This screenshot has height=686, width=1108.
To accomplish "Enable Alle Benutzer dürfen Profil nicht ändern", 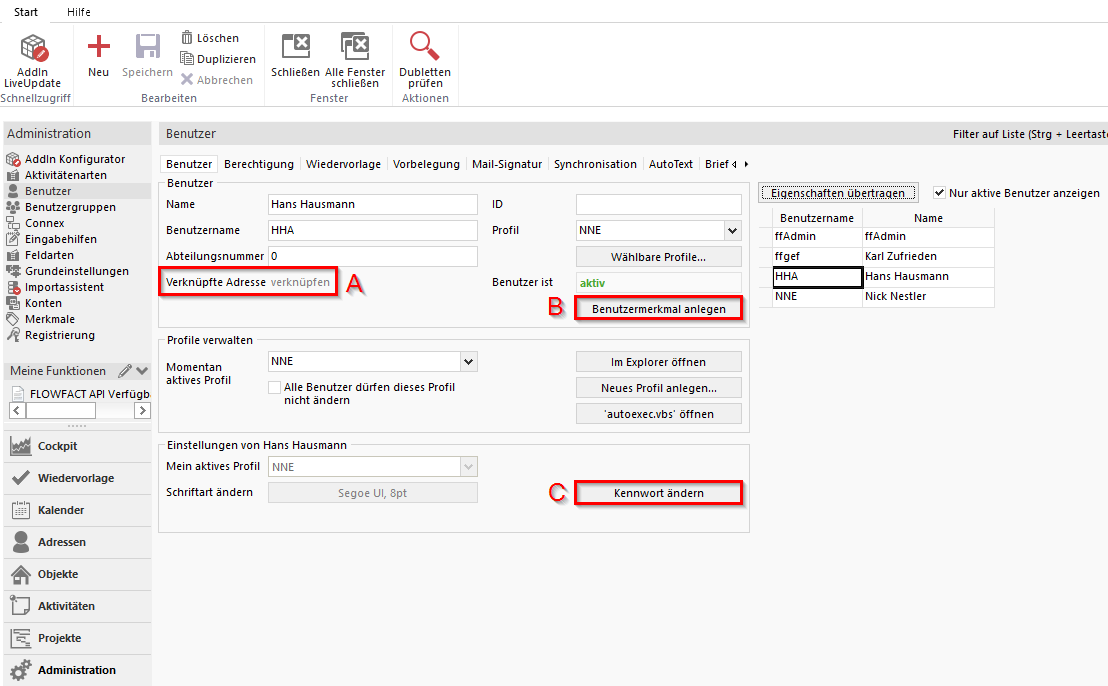I will point(275,387).
